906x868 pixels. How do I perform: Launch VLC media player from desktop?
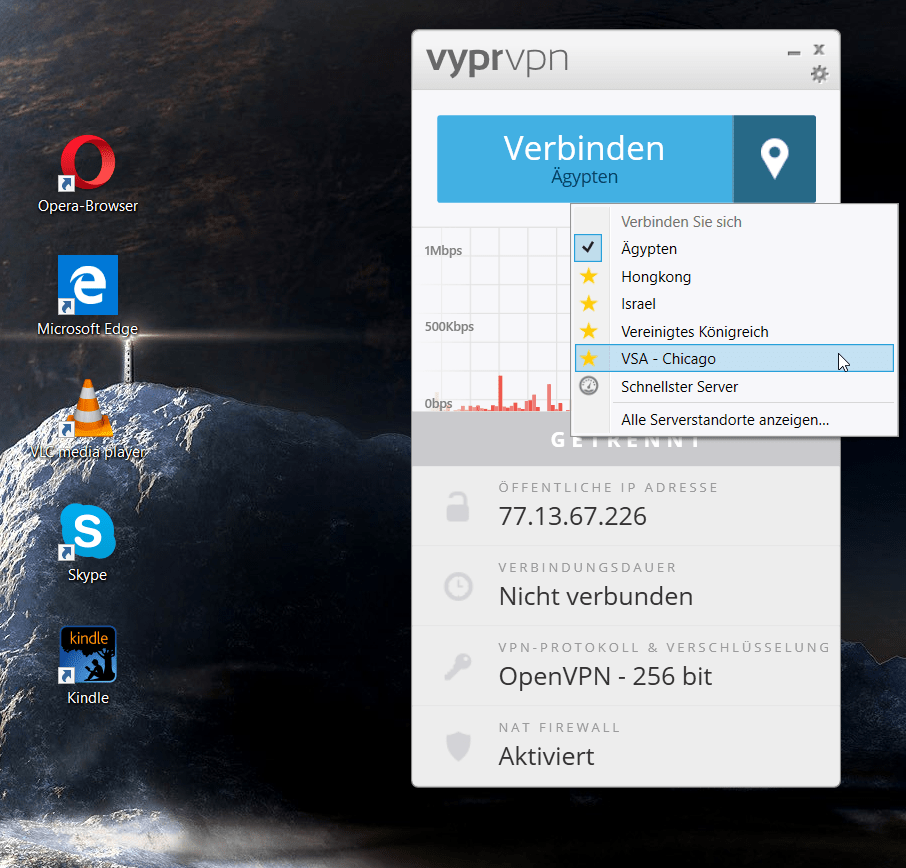(x=88, y=420)
